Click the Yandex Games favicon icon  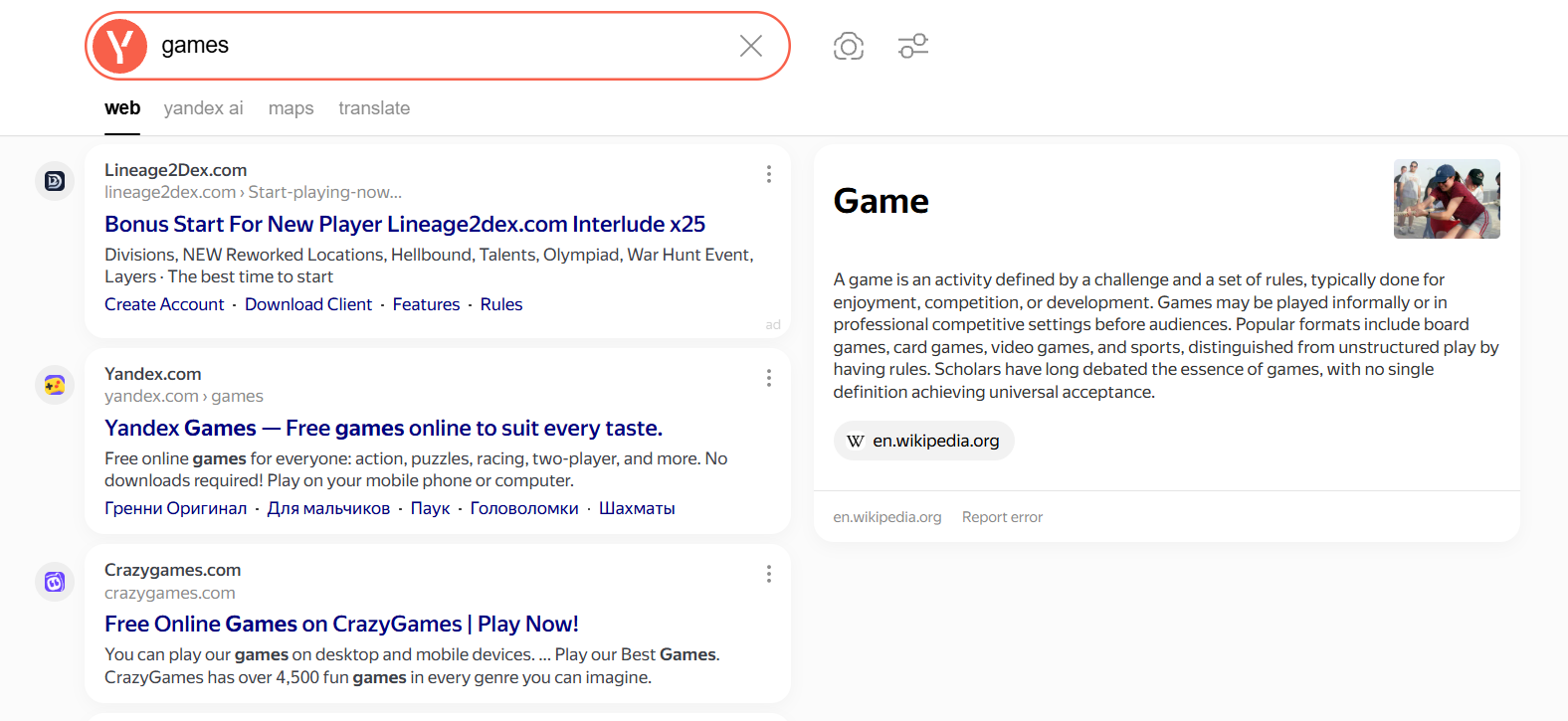tap(55, 385)
